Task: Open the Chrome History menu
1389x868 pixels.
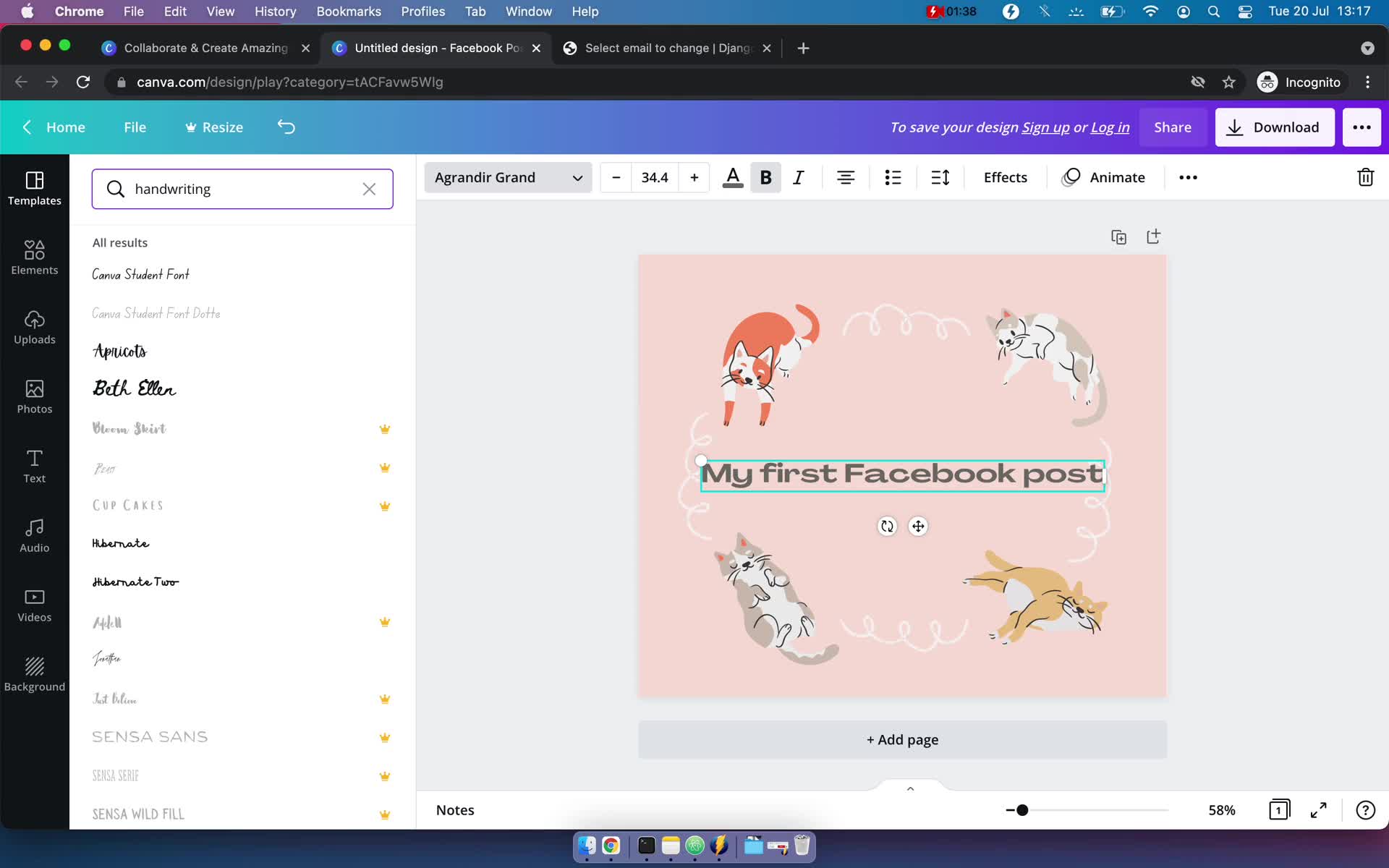Action: point(275,12)
